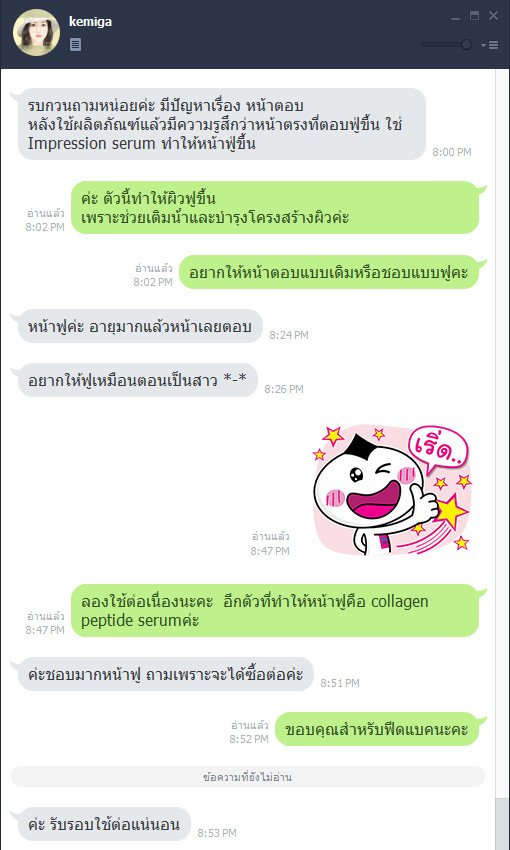Screen dimensions: 510x850
Task: Select the gray message ending with *-*
Action: [x=137, y=380]
